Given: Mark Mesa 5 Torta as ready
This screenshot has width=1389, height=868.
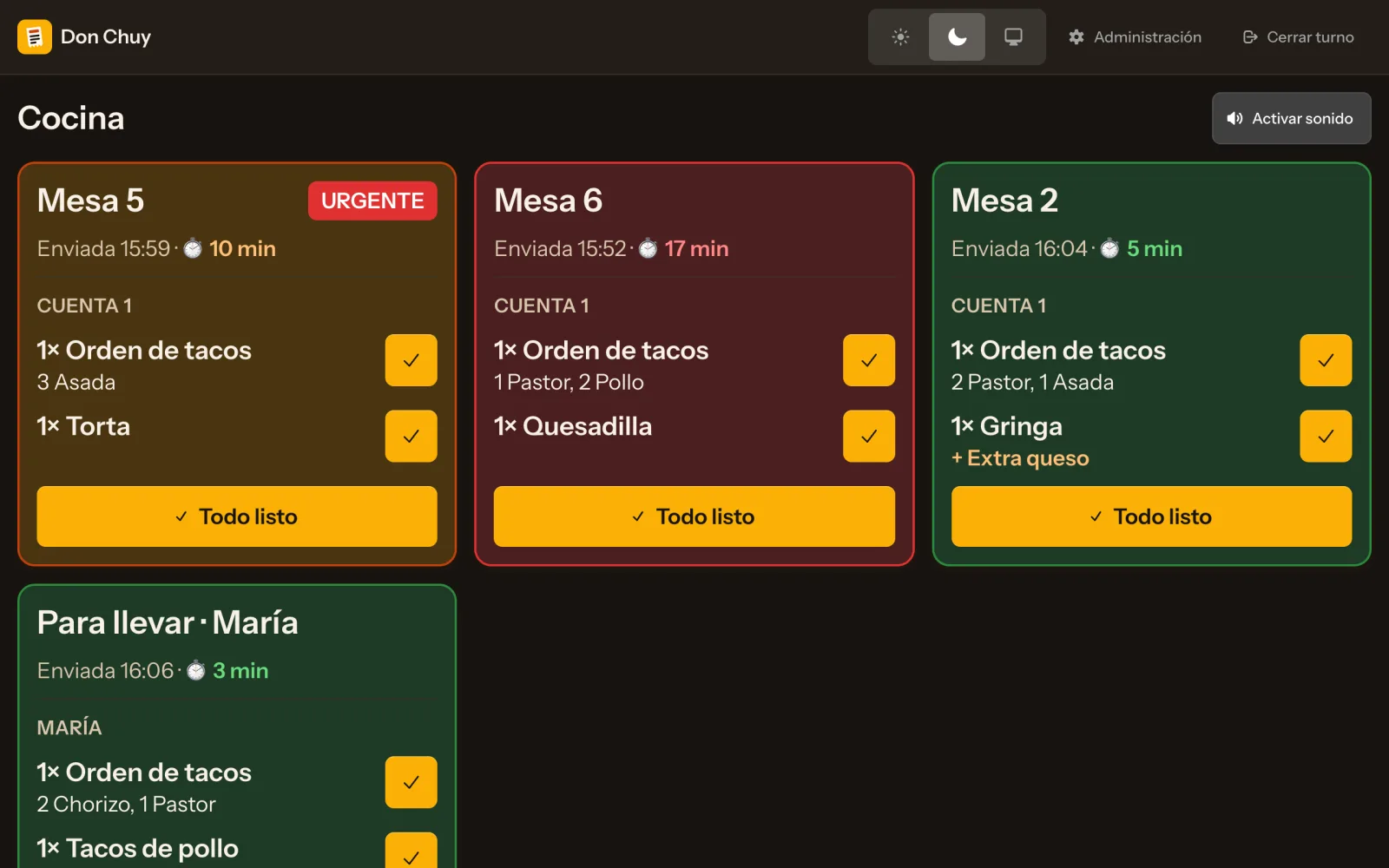Looking at the screenshot, I should click(x=411, y=436).
